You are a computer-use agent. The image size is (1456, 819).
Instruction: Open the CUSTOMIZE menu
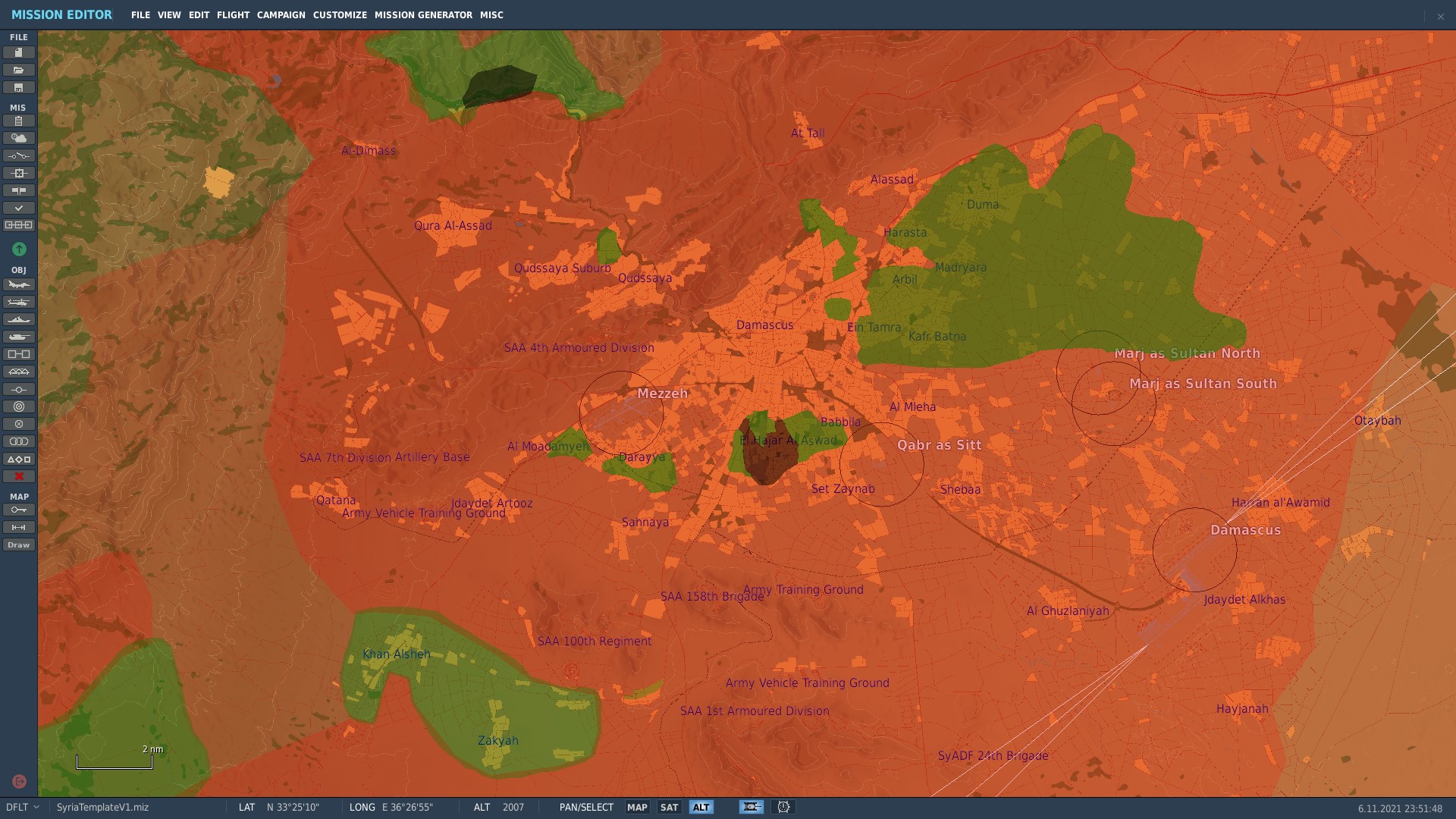coord(340,15)
